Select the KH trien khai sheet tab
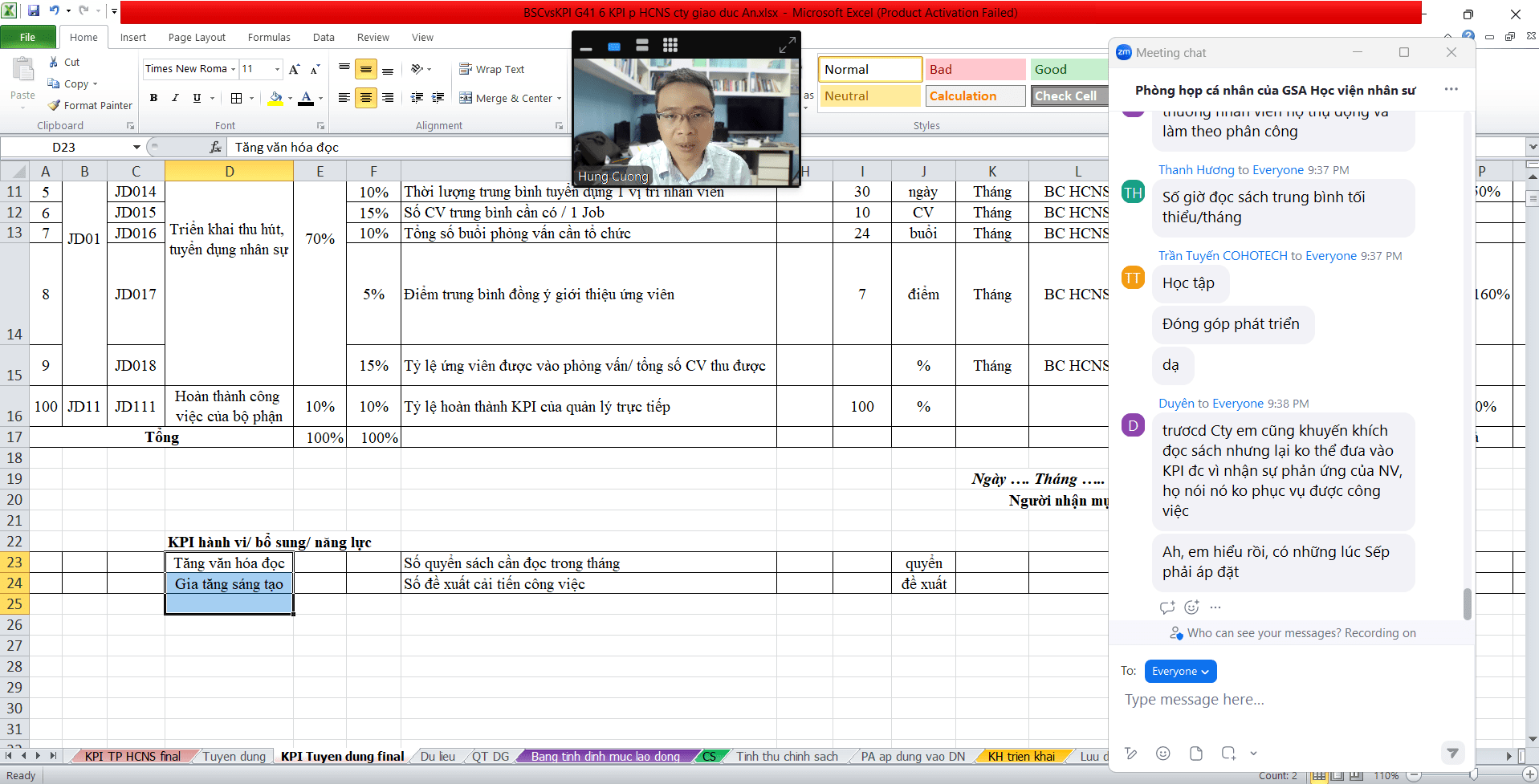 click(x=1021, y=756)
